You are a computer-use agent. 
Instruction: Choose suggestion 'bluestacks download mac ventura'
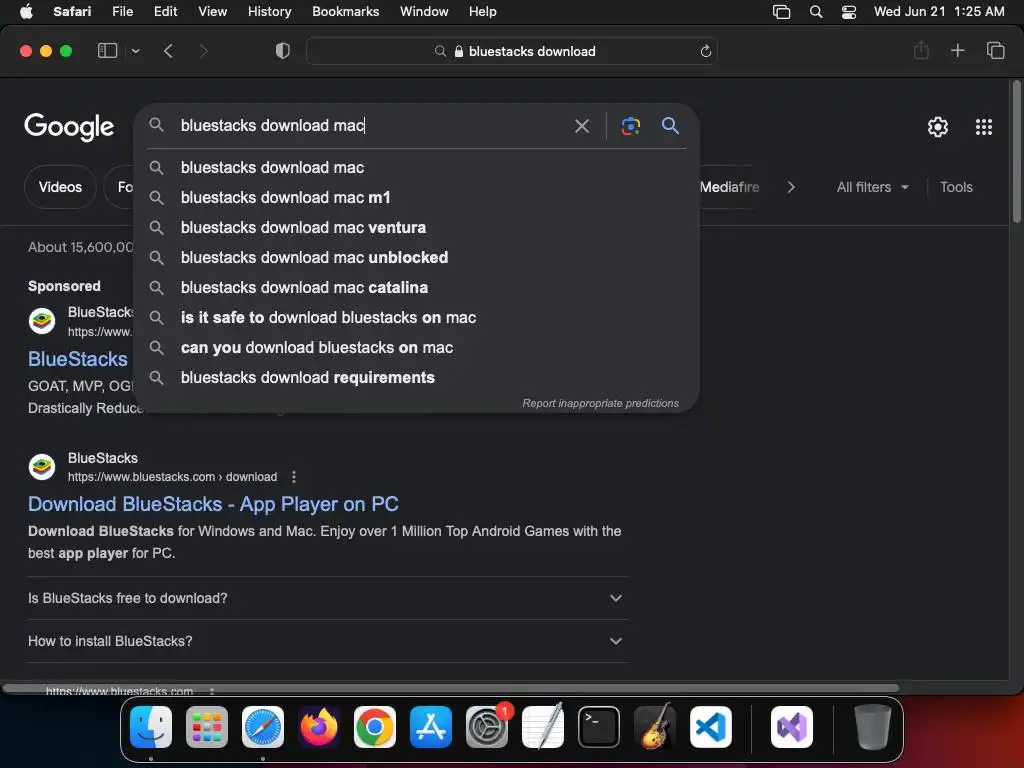point(417,227)
